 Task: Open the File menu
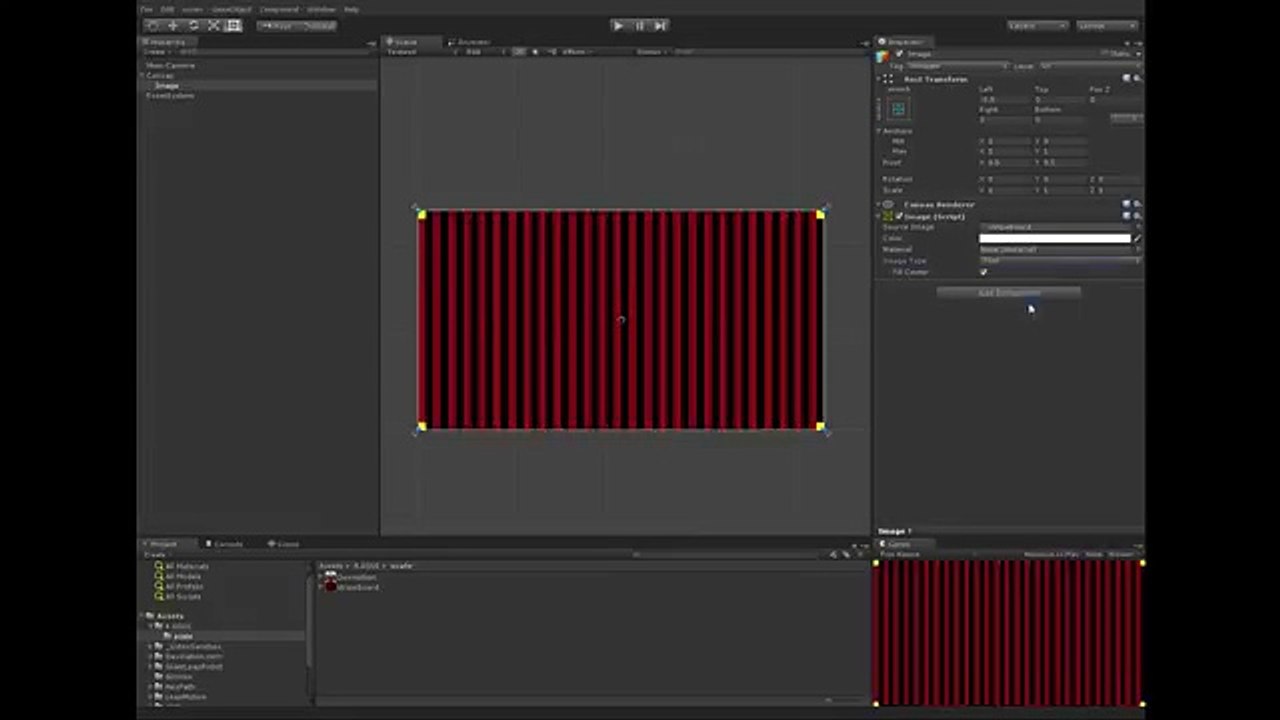pos(147,9)
